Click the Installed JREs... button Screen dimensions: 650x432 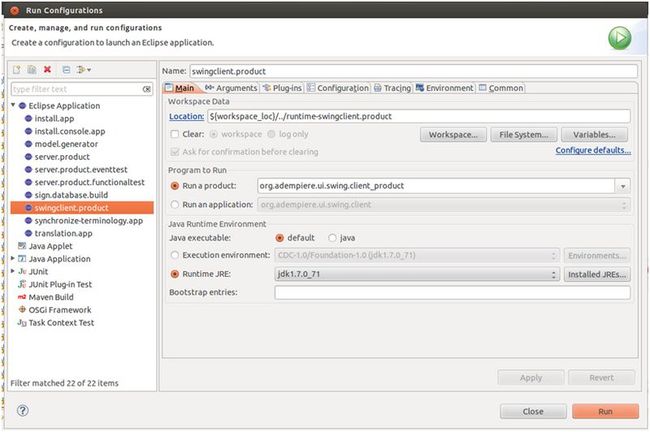click(x=597, y=274)
